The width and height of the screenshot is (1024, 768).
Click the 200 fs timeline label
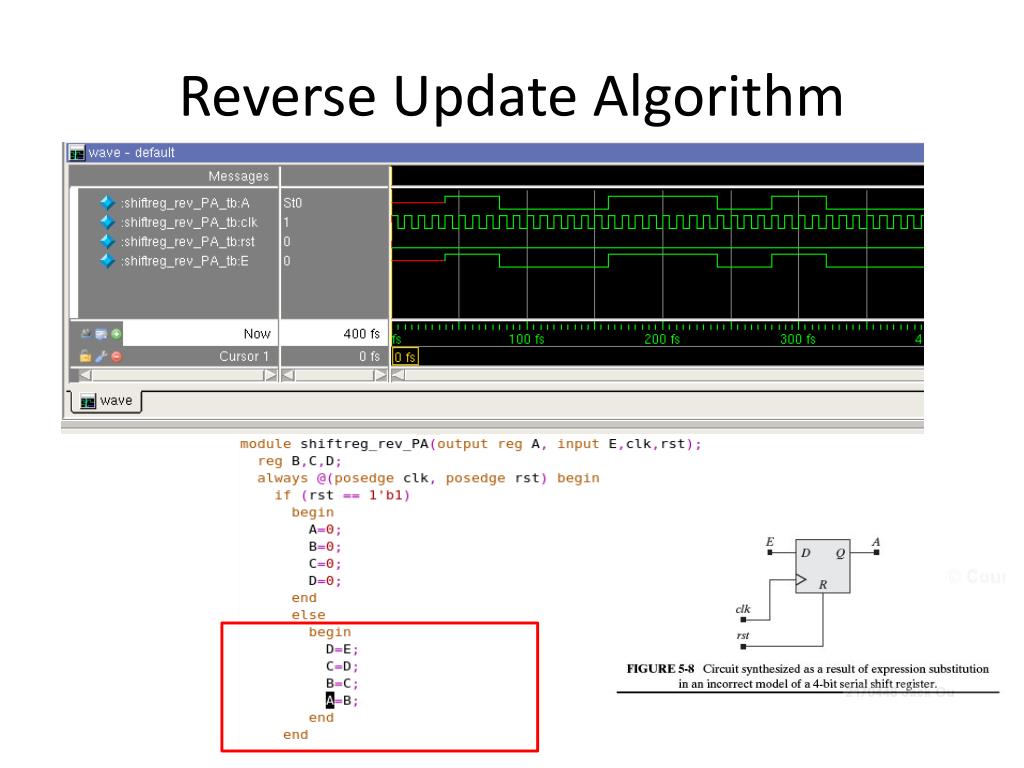pos(662,339)
